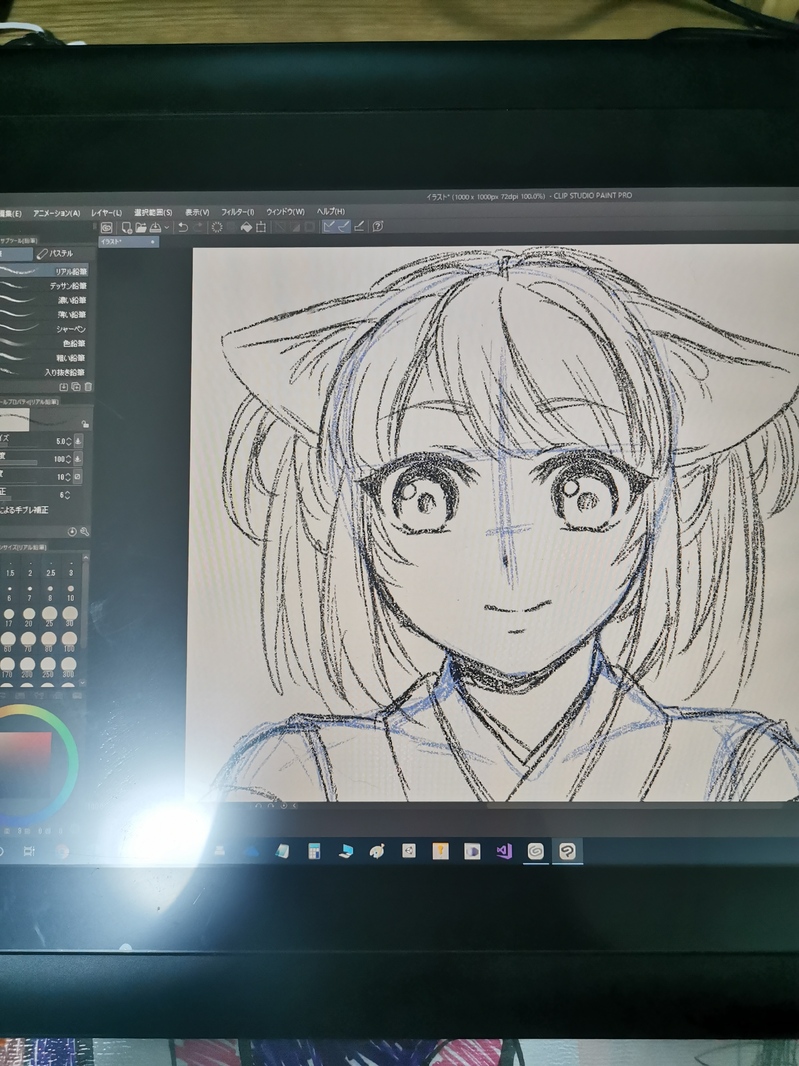The width and height of the screenshot is (799, 1066).
Task: Click the Fill bucket icon in command bar
Action: tap(246, 227)
